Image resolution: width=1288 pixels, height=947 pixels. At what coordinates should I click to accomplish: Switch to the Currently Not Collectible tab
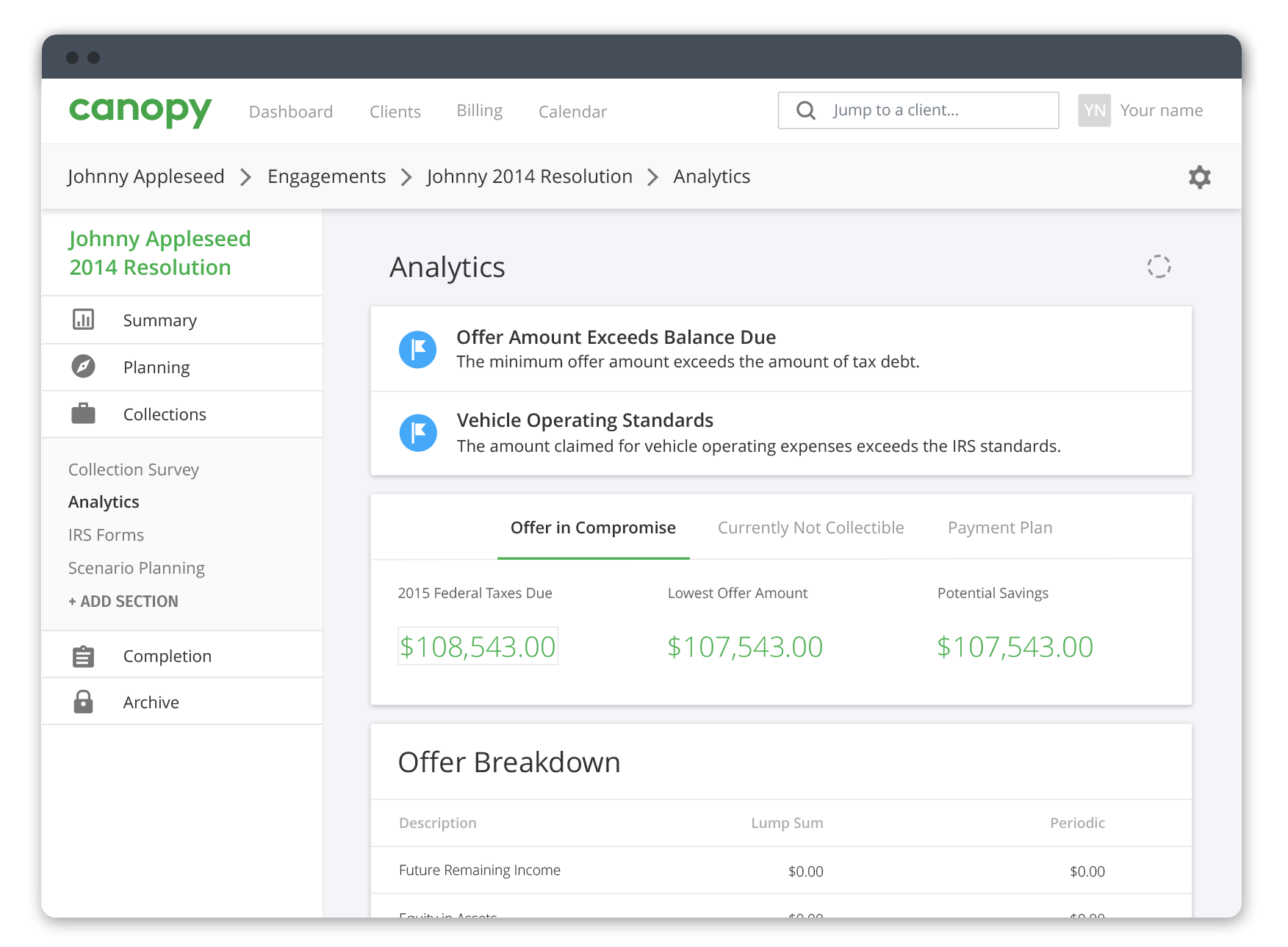coord(810,527)
